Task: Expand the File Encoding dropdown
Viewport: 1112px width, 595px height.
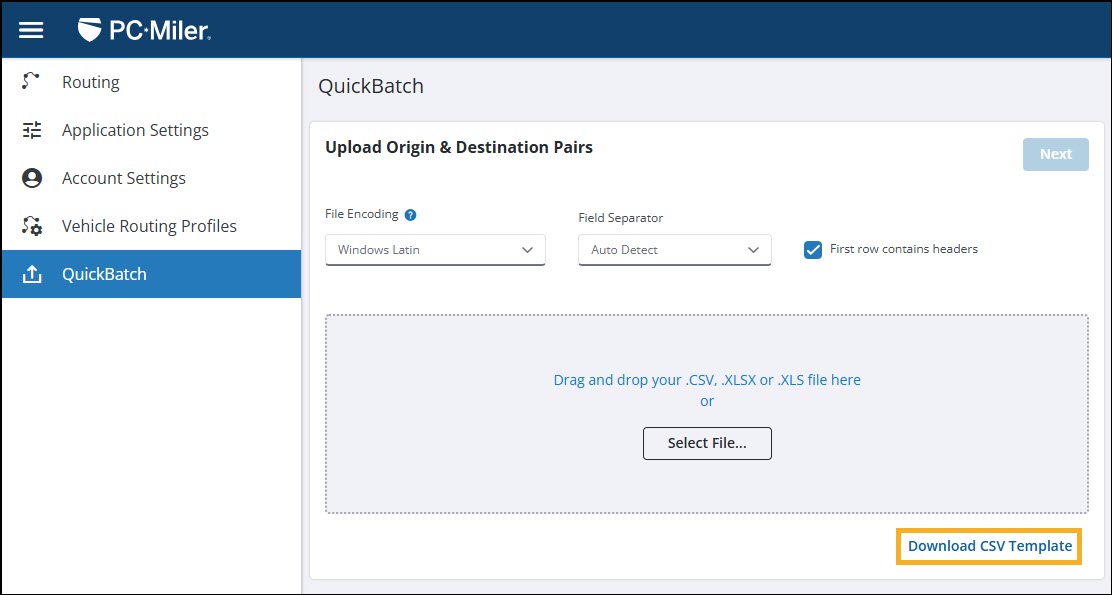Action: pos(435,249)
